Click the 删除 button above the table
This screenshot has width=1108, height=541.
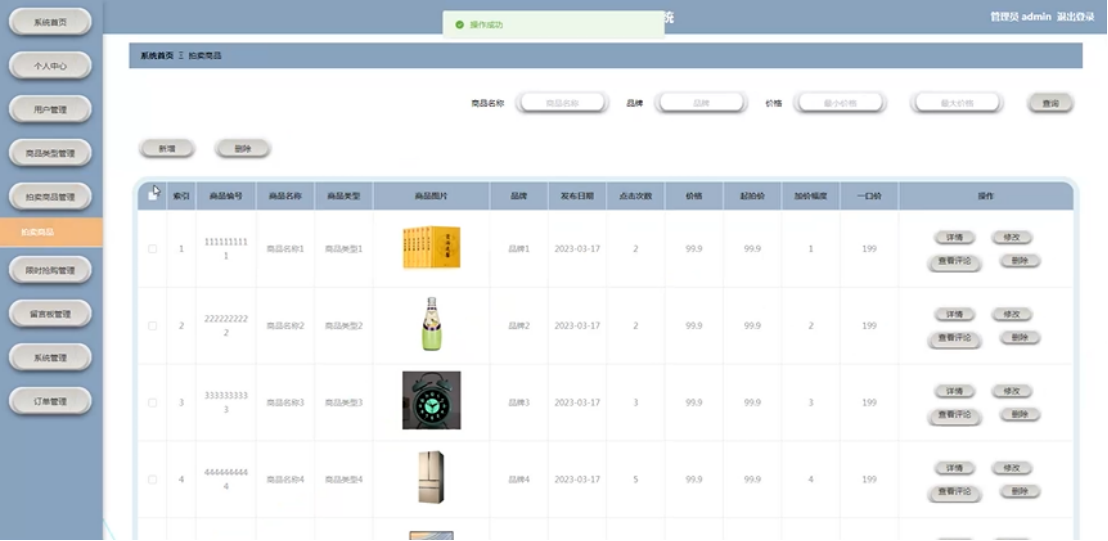coord(242,149)
